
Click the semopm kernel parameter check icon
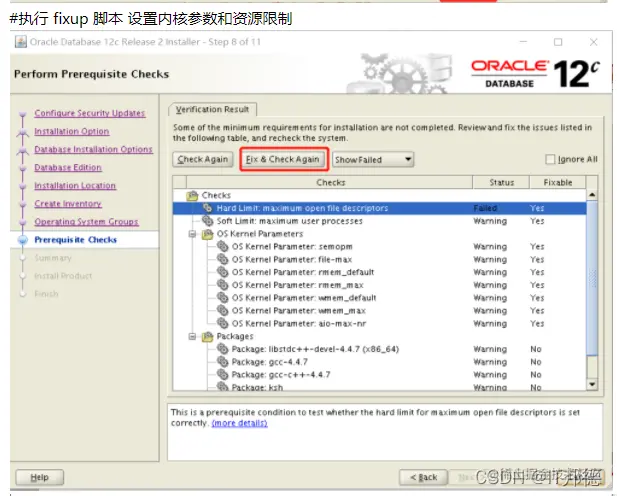click(223, 246)
